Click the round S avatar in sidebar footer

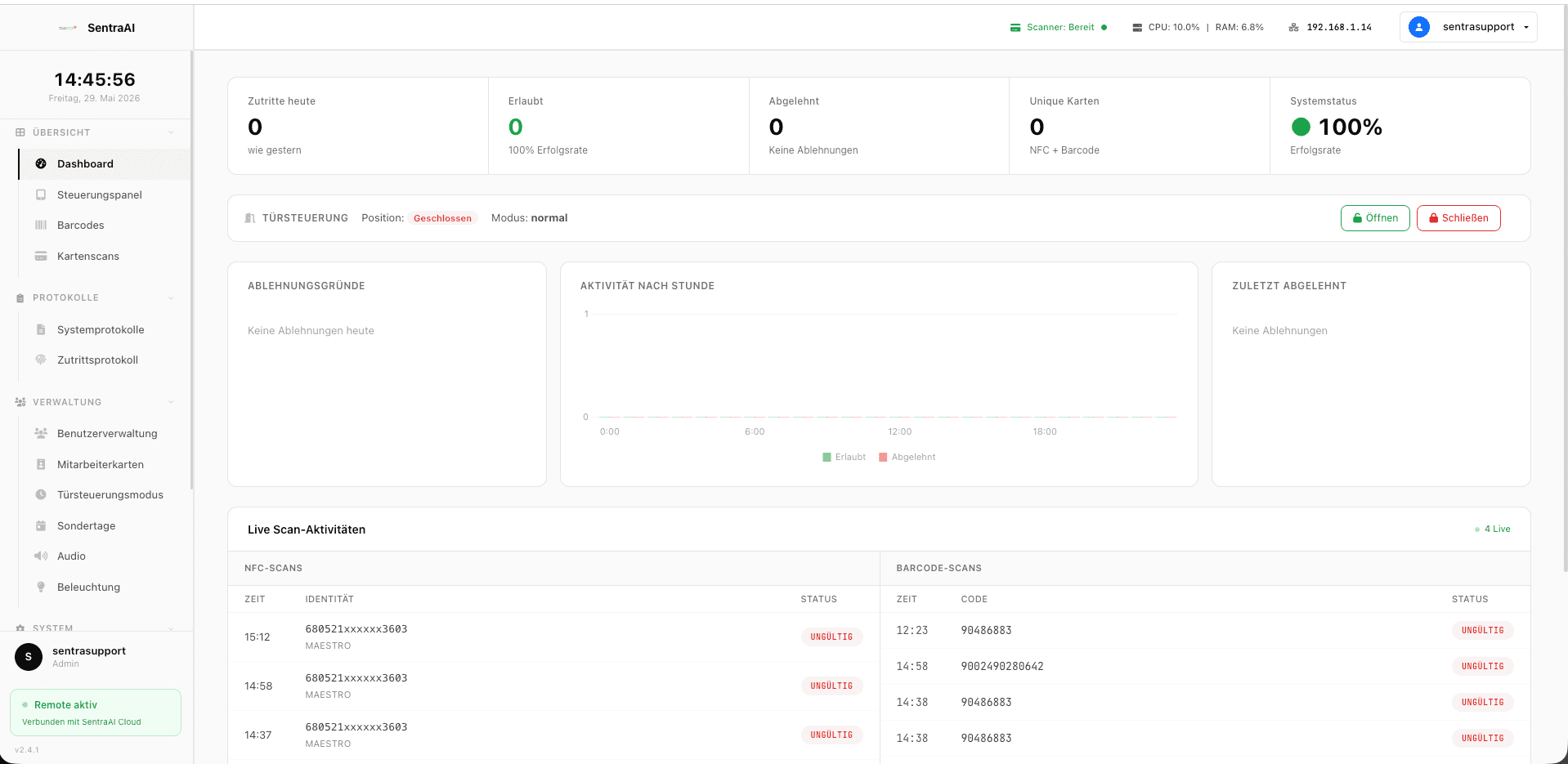tap(29, 656)
